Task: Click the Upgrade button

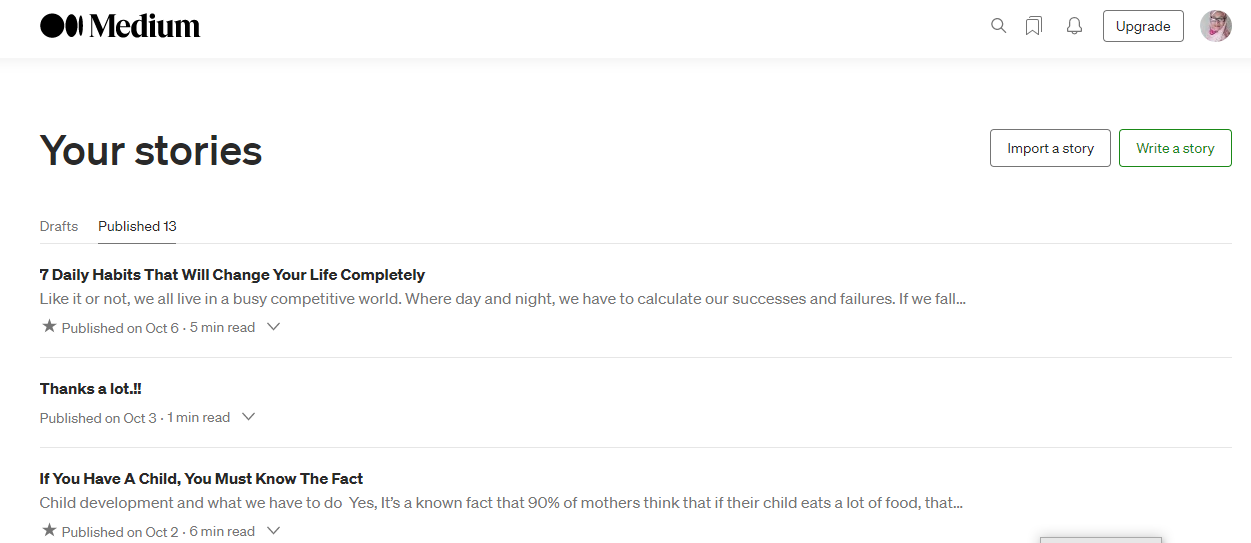Action: [1142, 26]
